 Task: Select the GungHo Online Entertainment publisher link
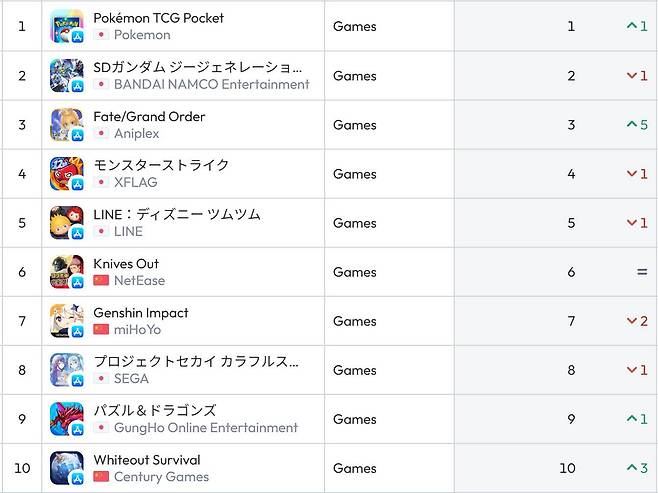tap(205, 428)
